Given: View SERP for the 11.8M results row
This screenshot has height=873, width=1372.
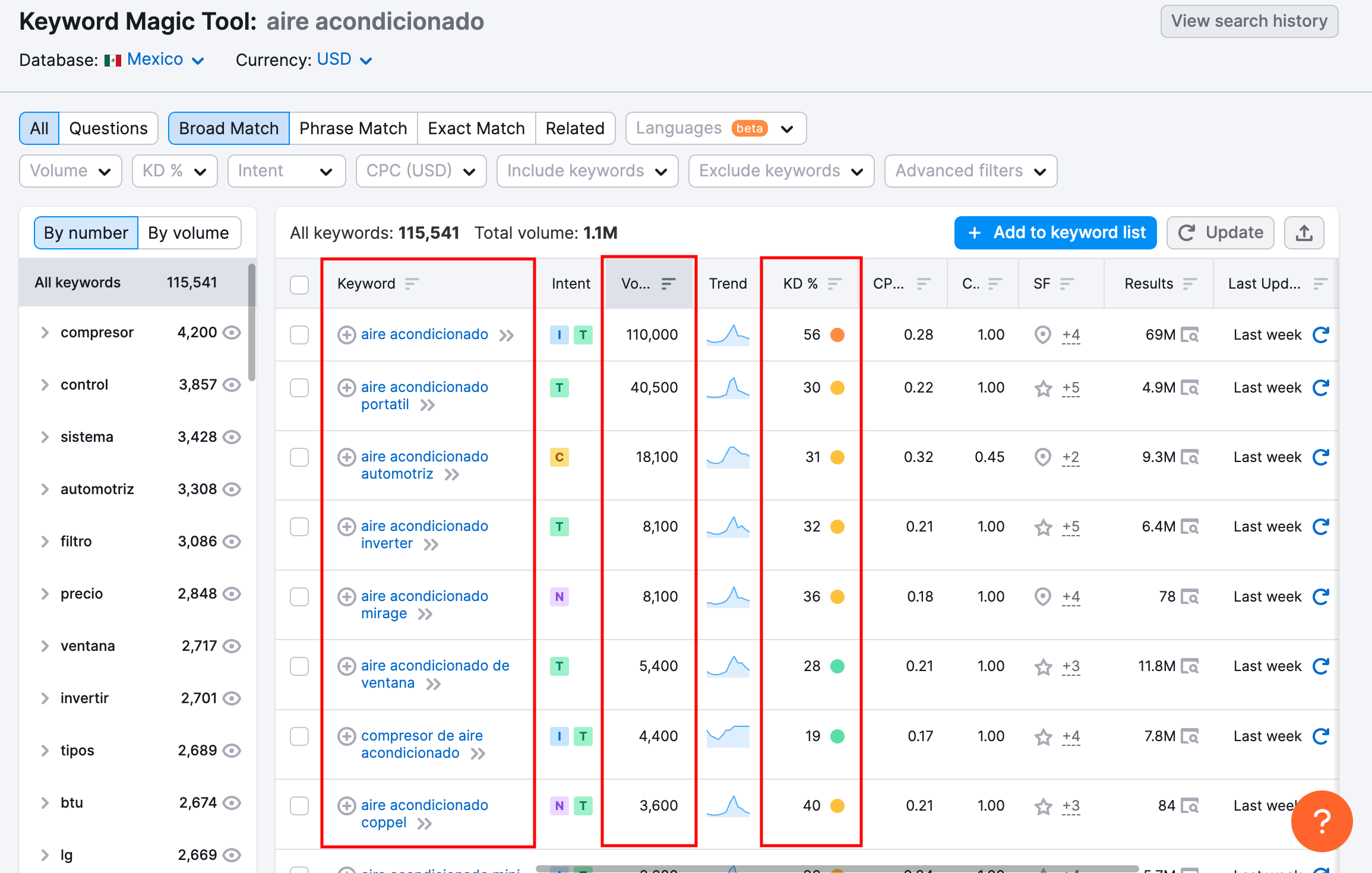Looking at the screenshot, I should pyautogui.click(x=1190, y=666).
